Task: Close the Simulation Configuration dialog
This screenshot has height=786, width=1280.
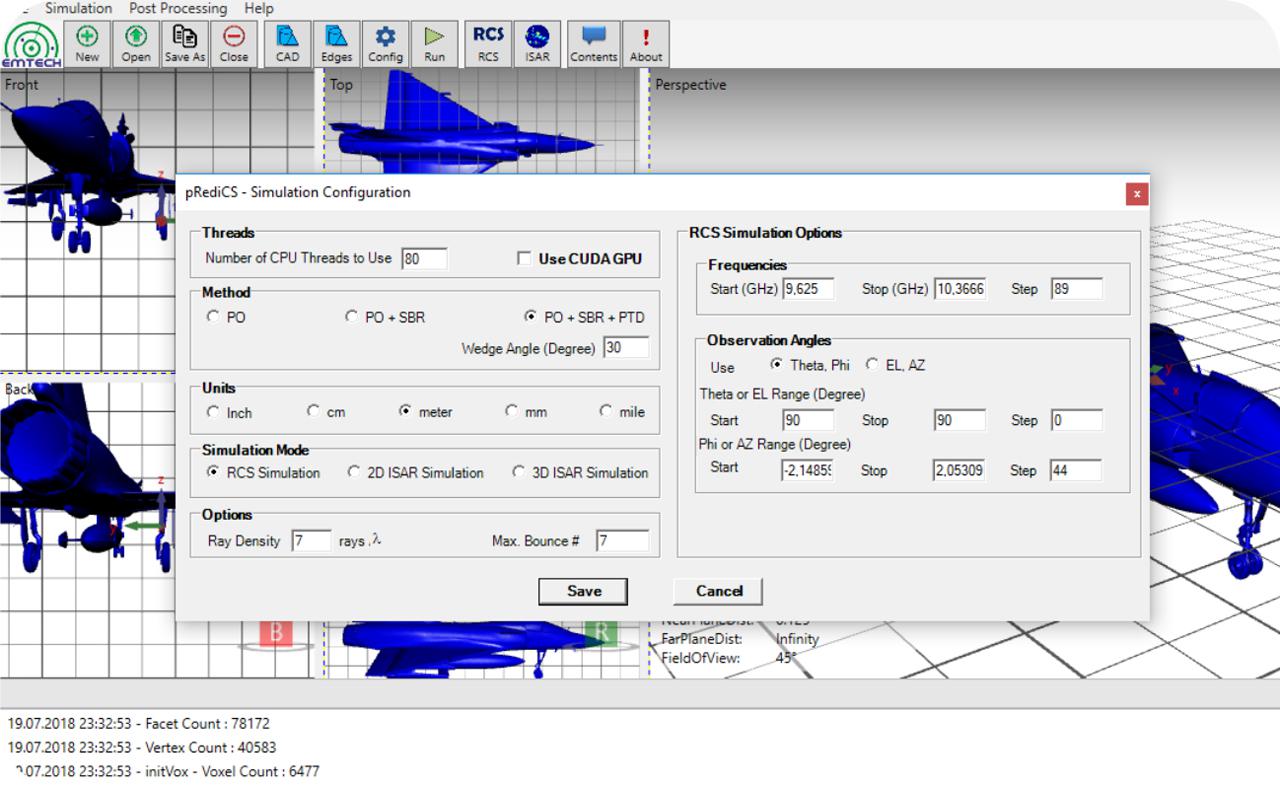Action: [x=1136, y=194]
